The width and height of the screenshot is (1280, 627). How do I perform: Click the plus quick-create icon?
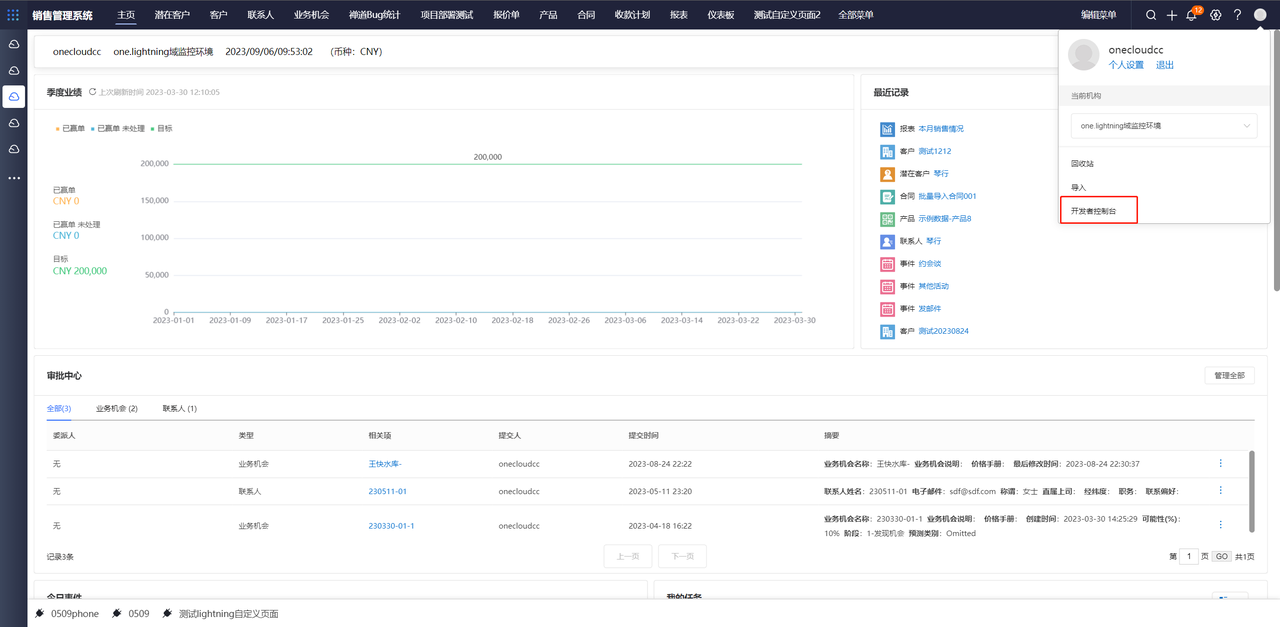[x=1172, y=15]
